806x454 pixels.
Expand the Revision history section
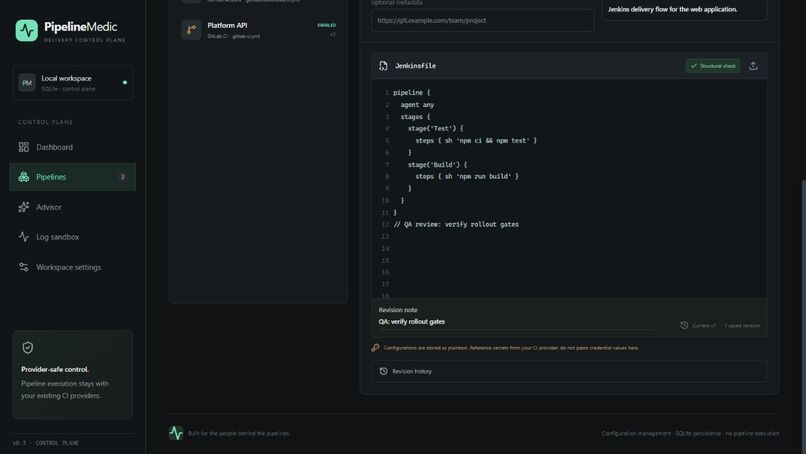[569, 371]
